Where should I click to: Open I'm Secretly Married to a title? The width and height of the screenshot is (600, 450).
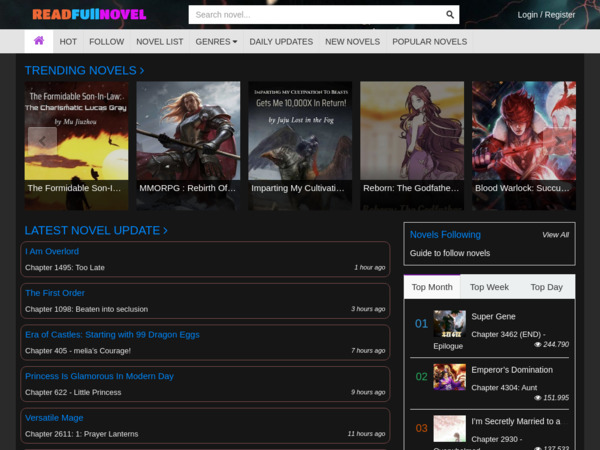coord(516,422)
